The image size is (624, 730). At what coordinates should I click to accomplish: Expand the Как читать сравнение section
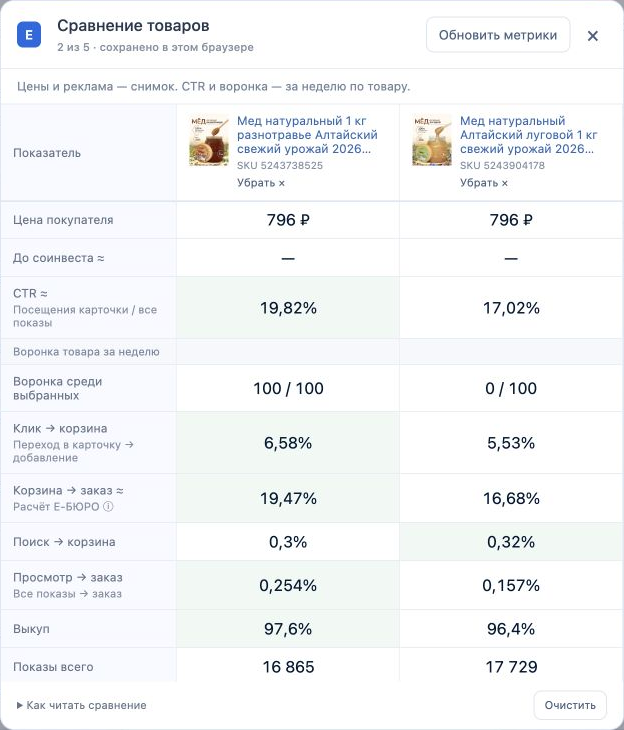[81, 705]
